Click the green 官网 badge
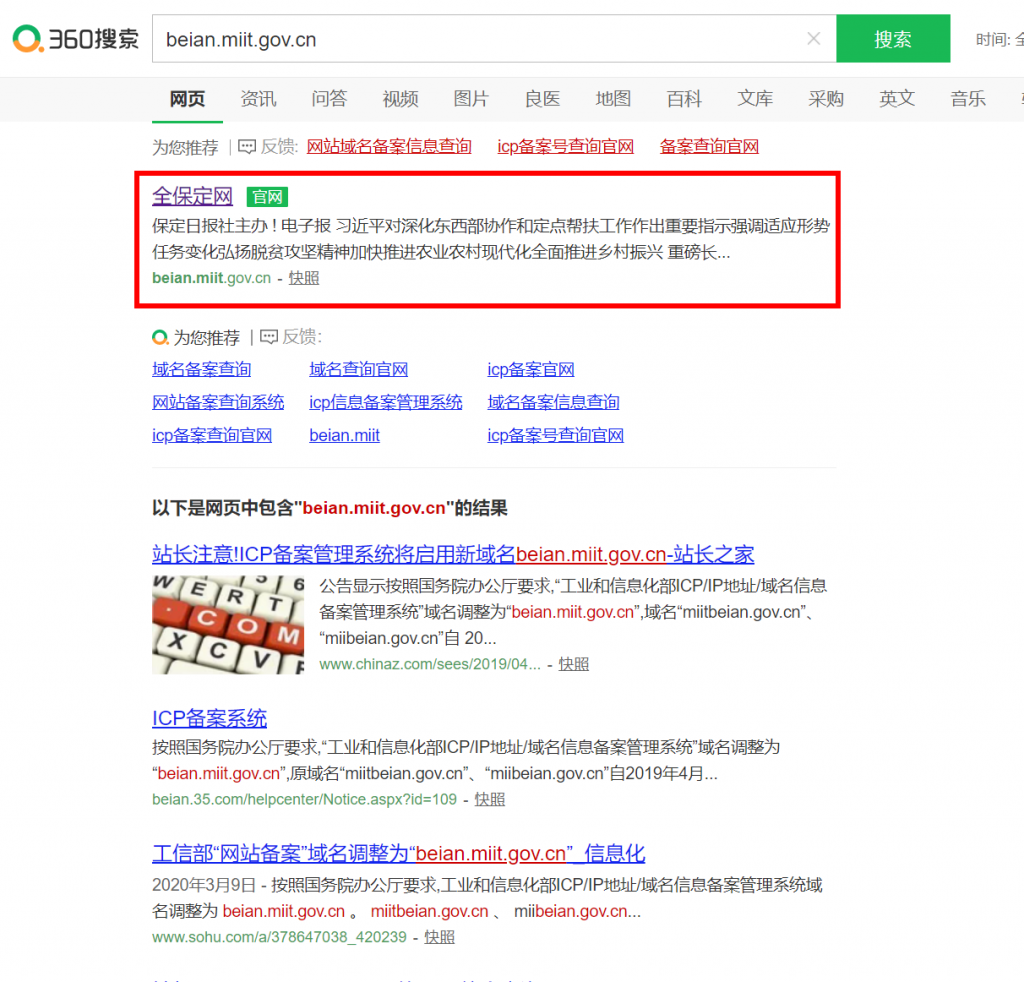 click(267, 197)
